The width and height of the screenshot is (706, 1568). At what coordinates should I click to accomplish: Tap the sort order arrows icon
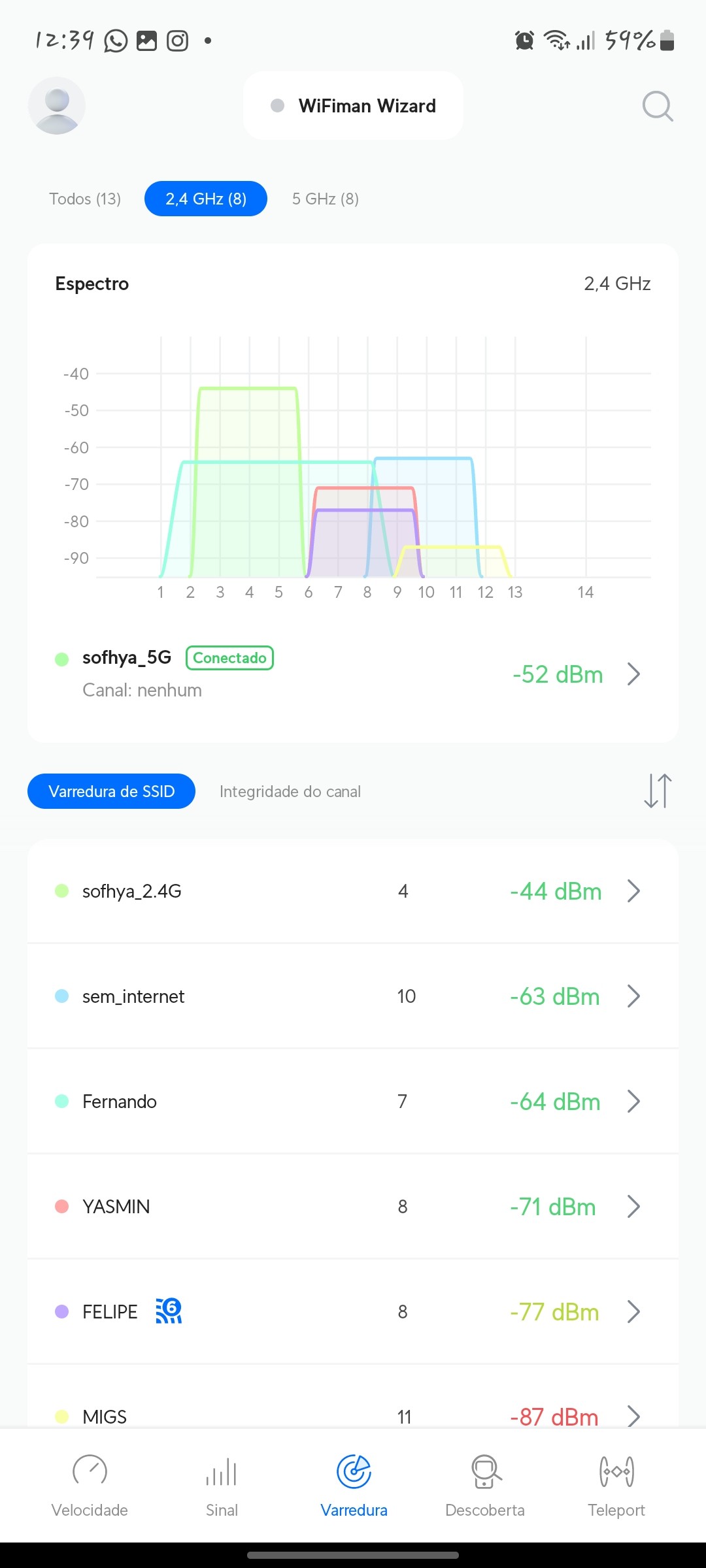658,791
